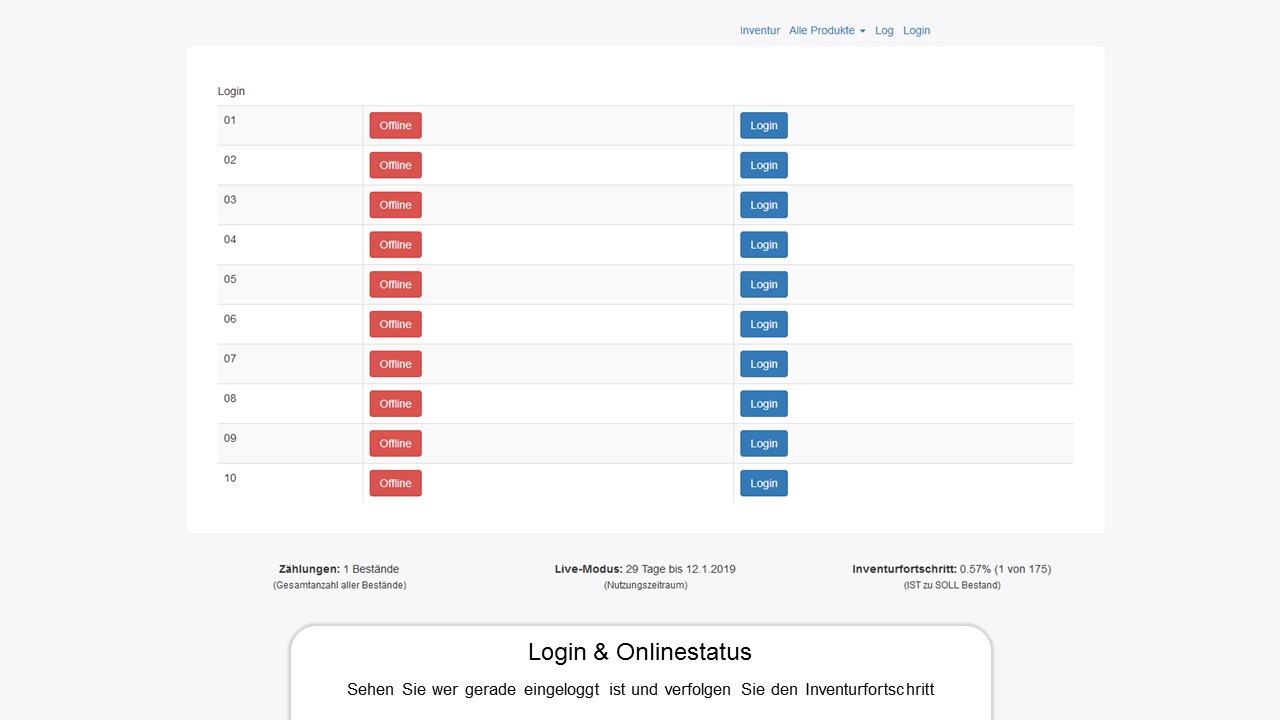1280x720 pixels.
Task: Open the Inventur navigation link
Action: click(x=759, y=31)
